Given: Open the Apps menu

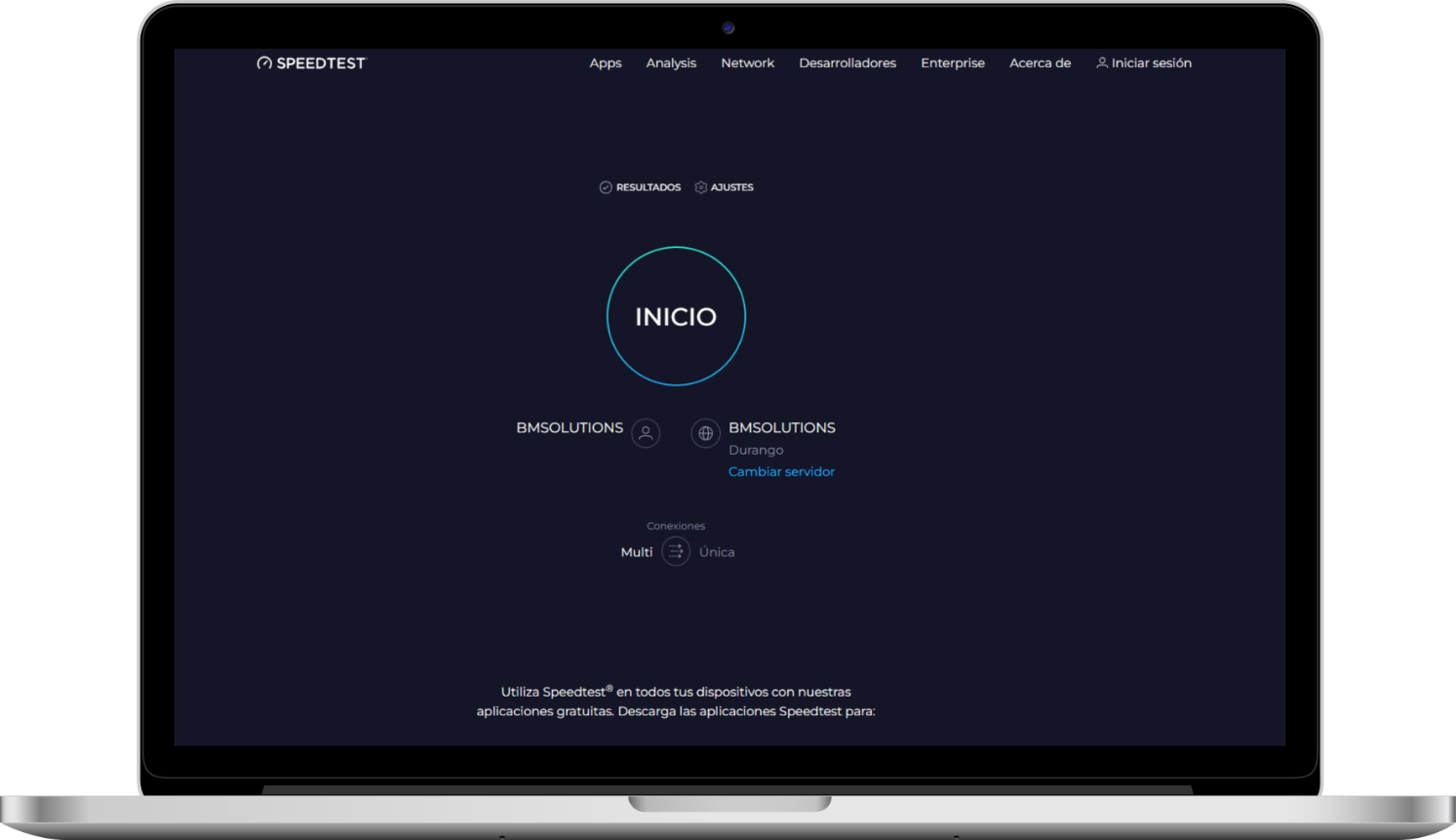Looking at the screenshot, I should pyautogui.click(x=606, y=63).
